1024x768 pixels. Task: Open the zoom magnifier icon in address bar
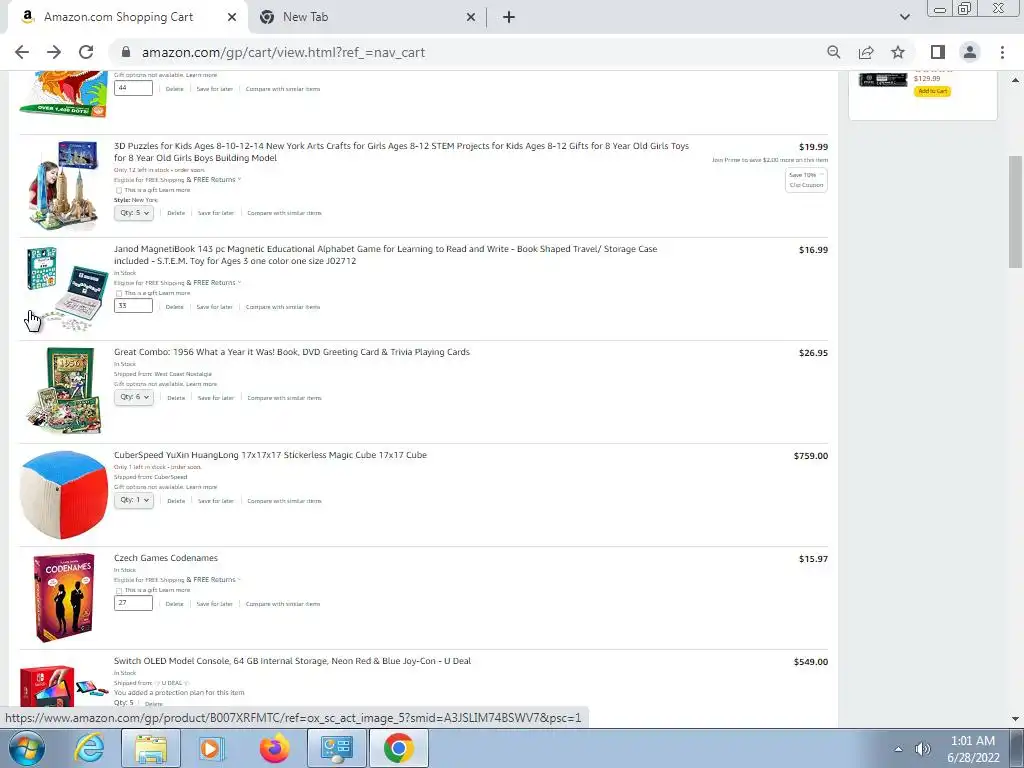click(x=833, y=52)
